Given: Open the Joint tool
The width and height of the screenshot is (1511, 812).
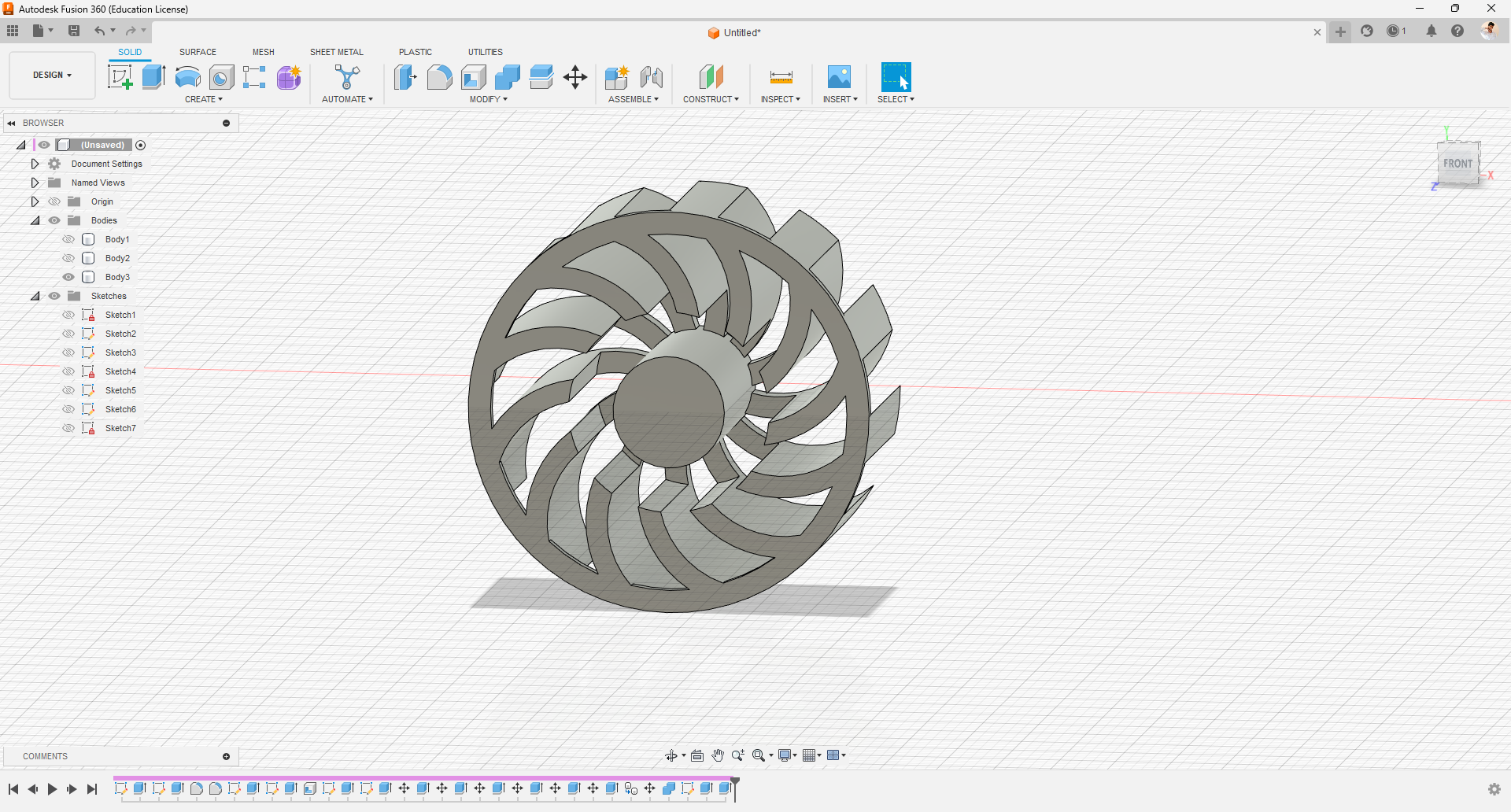Looking at the screenshot, I should [x=651, y=77].
